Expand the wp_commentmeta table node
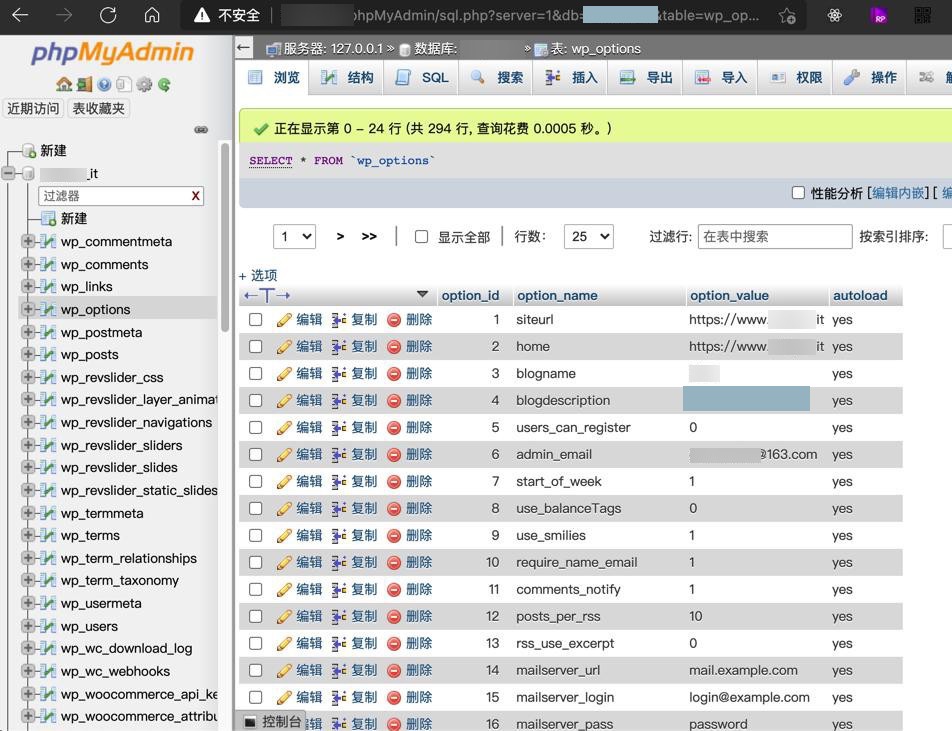 click(x=27, y=241)
